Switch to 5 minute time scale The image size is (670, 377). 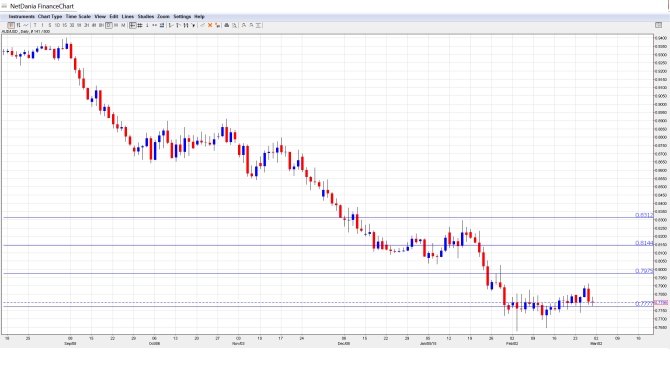[50, 26]
